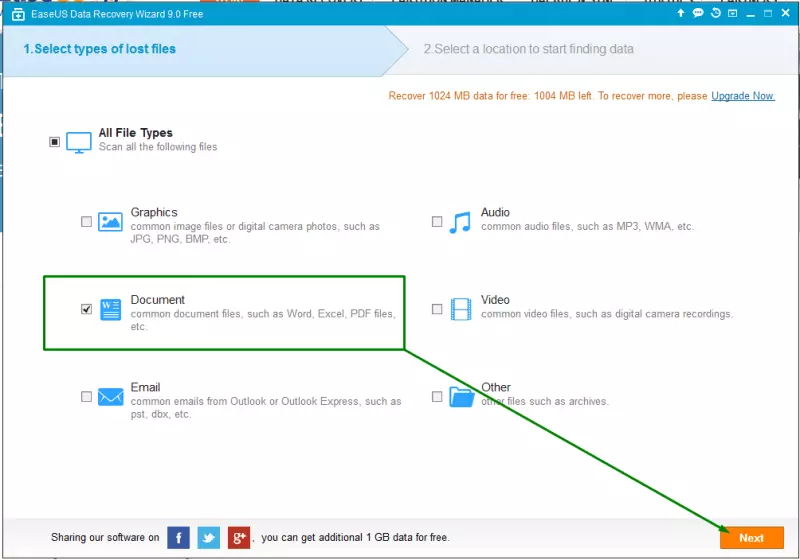Click the Graphics picture icon
Screen dimensions: 800x560
110,222
